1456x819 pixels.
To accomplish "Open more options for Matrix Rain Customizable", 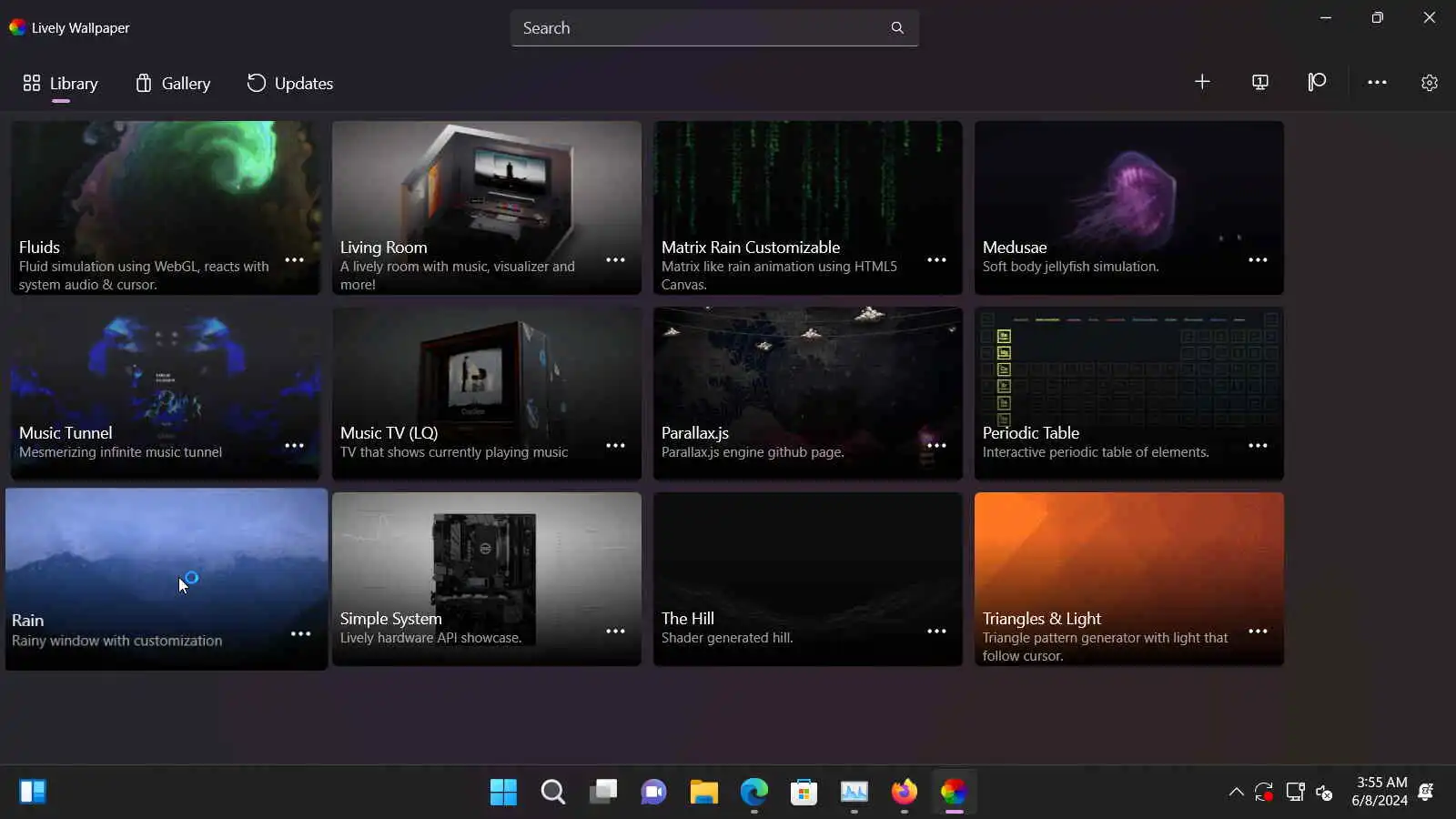I will coord(936,260).
